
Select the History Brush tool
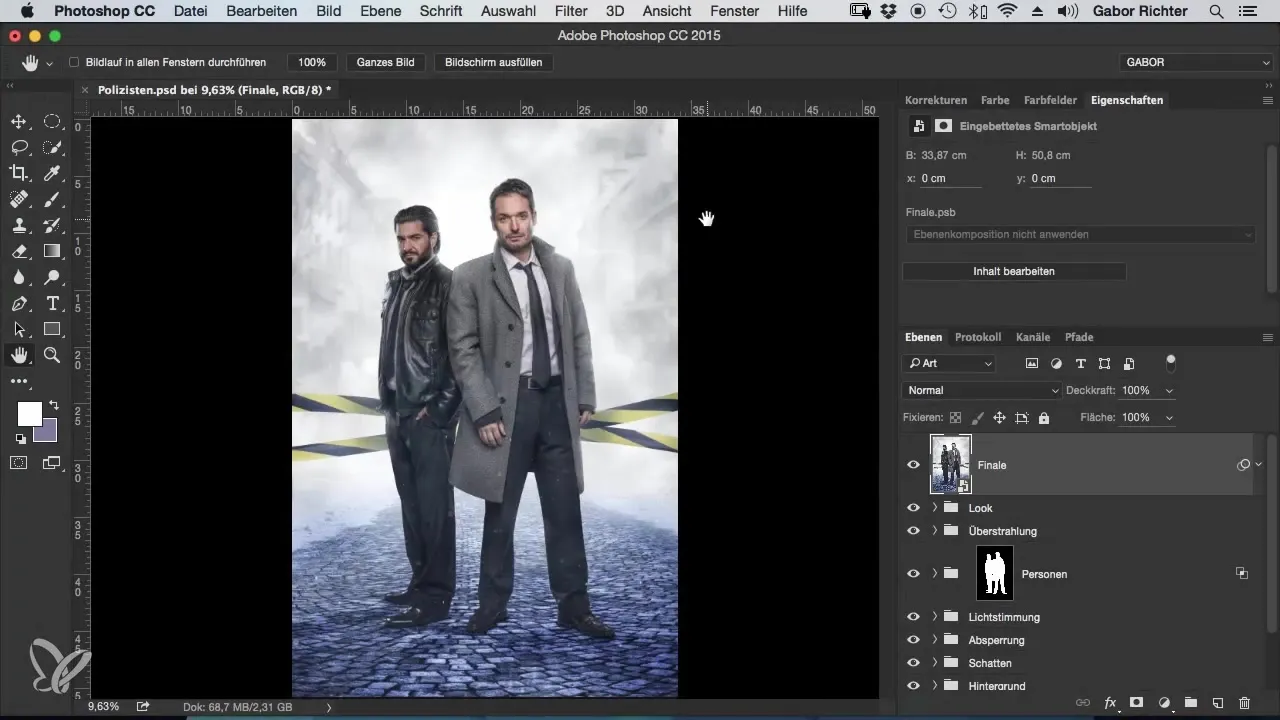(52, 226)
